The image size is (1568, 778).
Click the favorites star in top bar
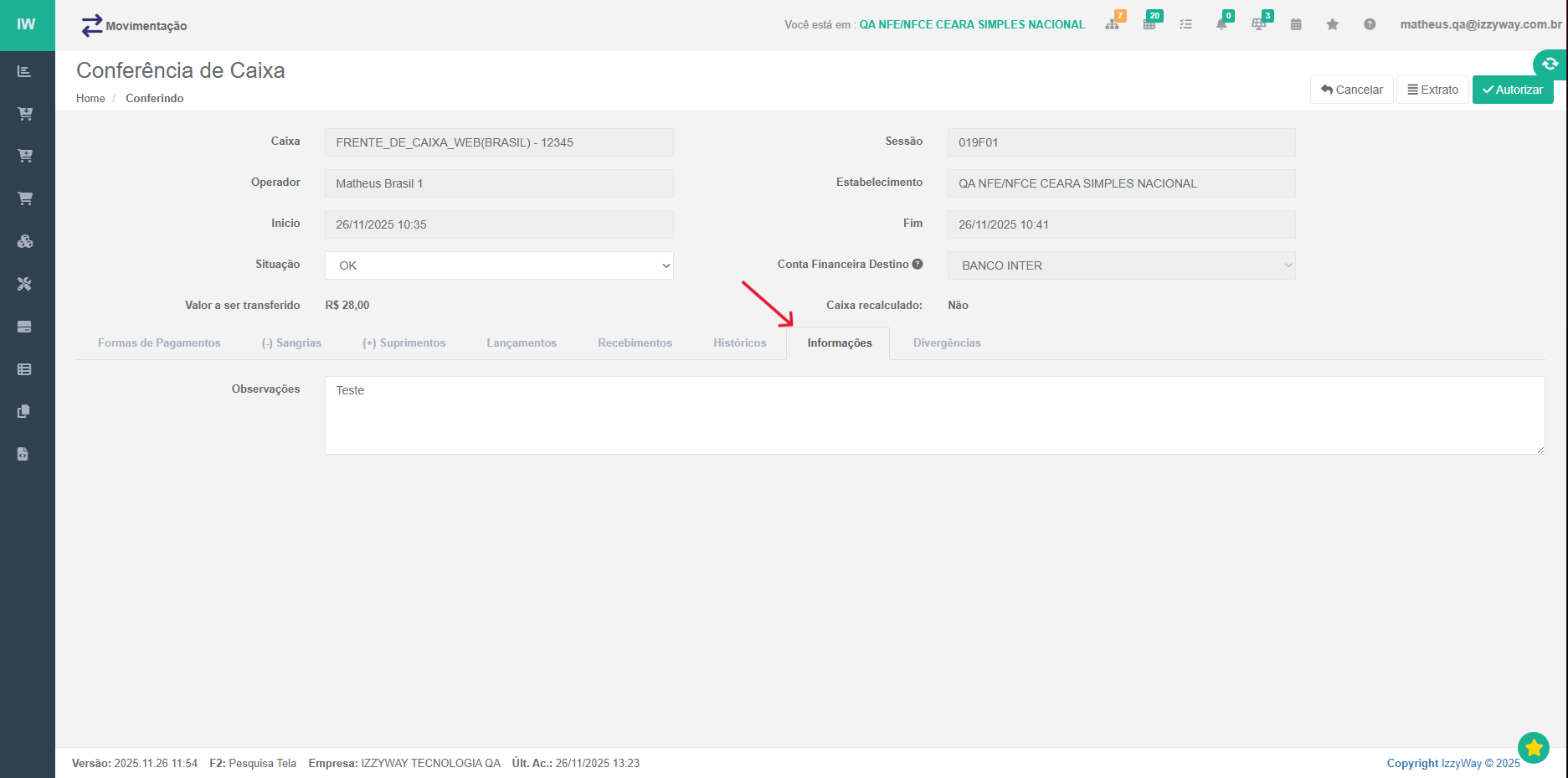coord(1332,24)
